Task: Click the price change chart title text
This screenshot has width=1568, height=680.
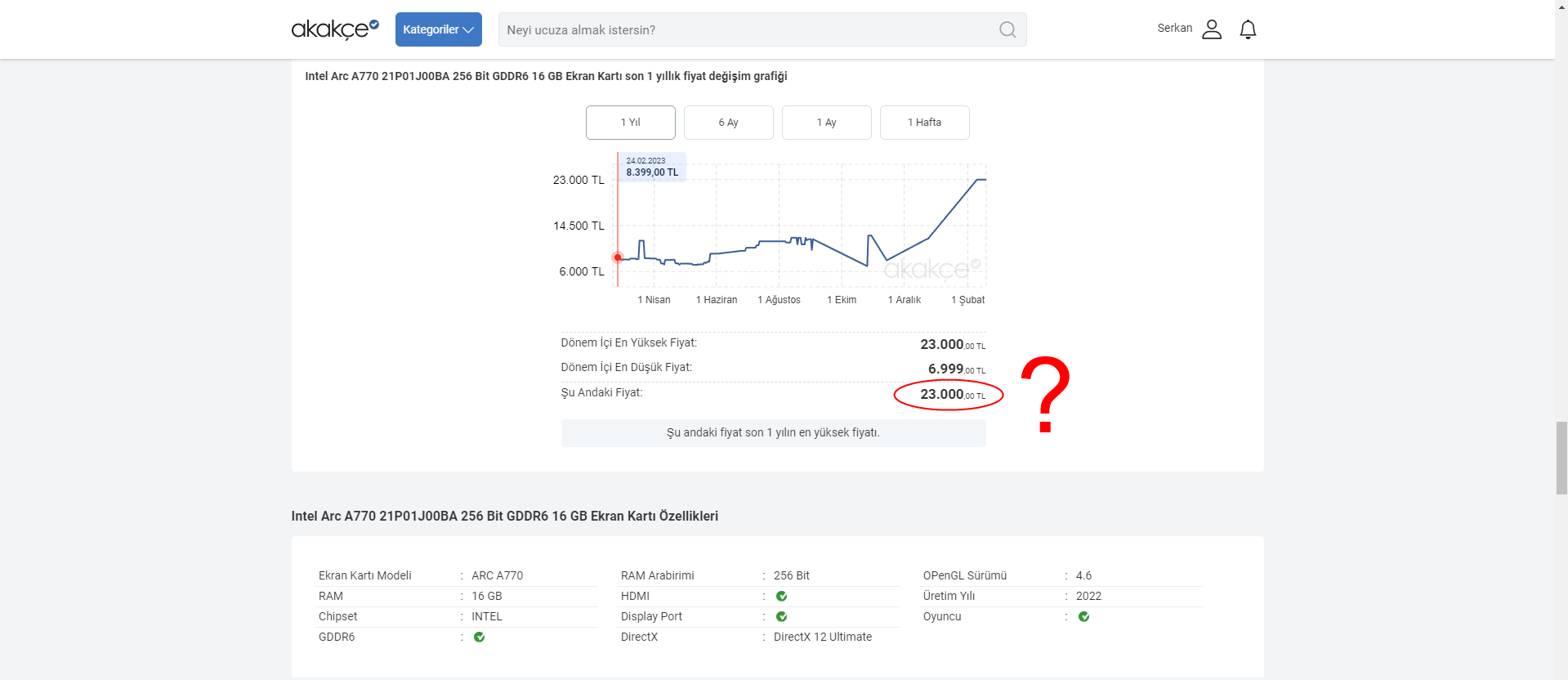Action: tap(546, 76)
